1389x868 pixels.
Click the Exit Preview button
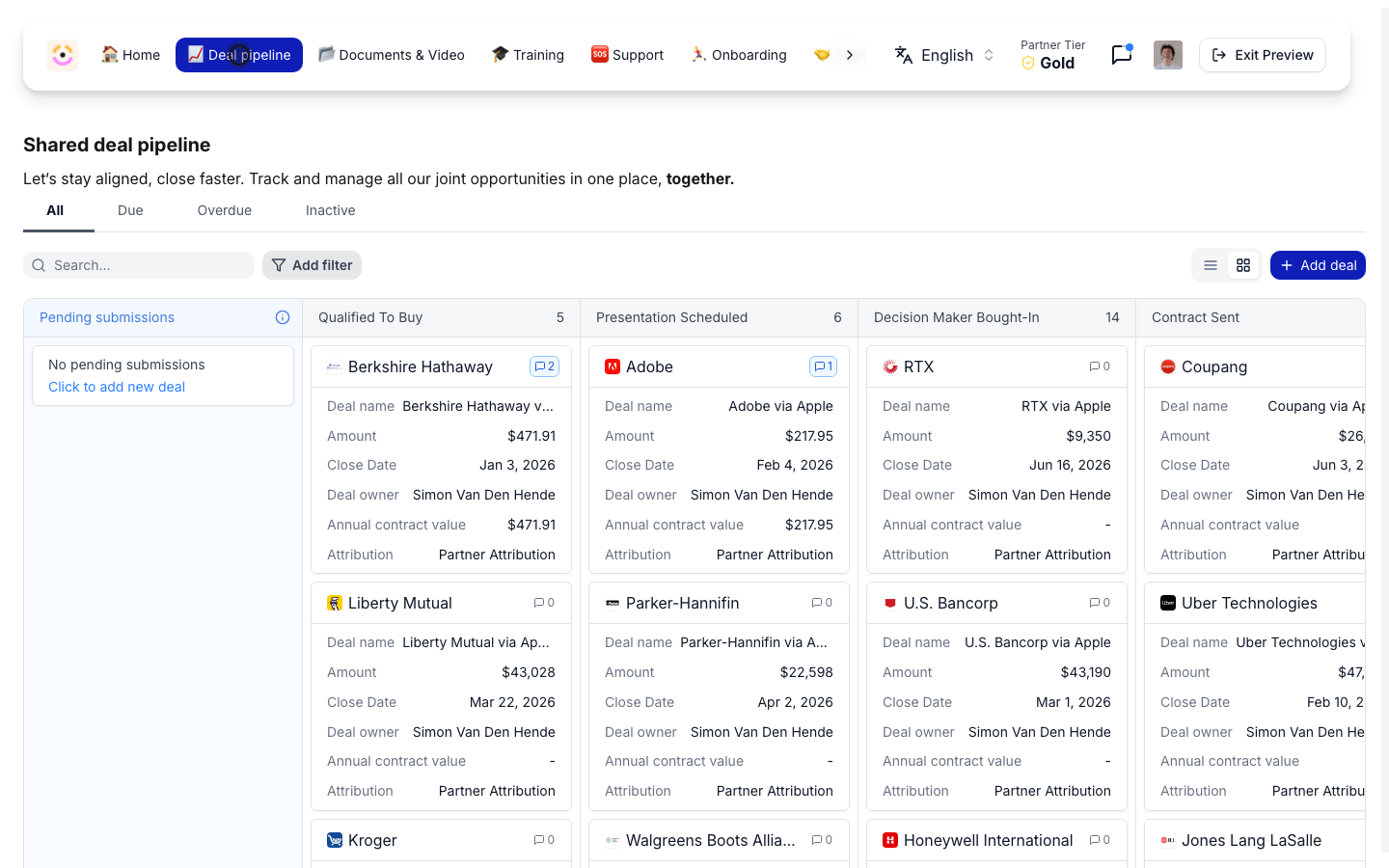click(1263, 55)
